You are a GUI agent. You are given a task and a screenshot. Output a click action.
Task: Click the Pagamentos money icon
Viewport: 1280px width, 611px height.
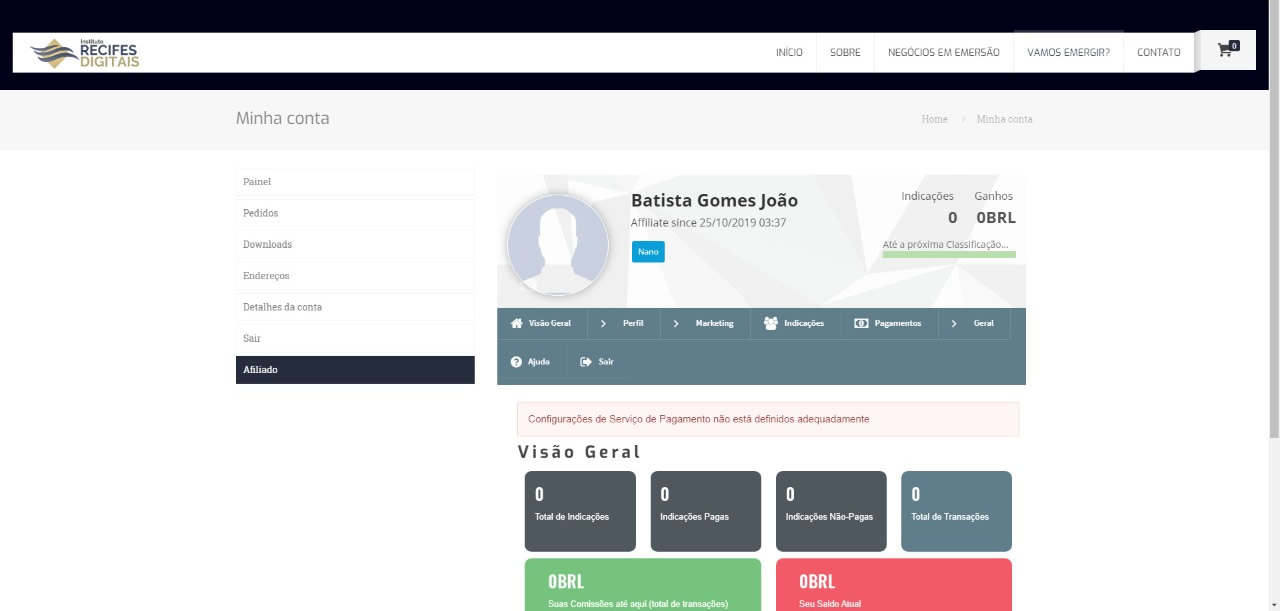point(861,324)
